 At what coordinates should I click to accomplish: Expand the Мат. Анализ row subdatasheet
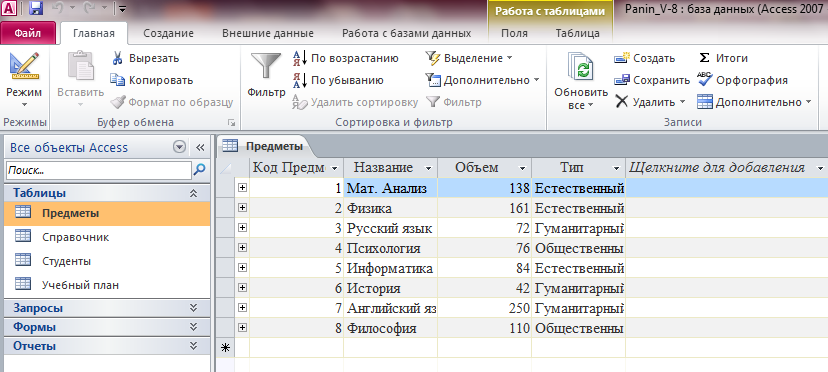(242, 188)
